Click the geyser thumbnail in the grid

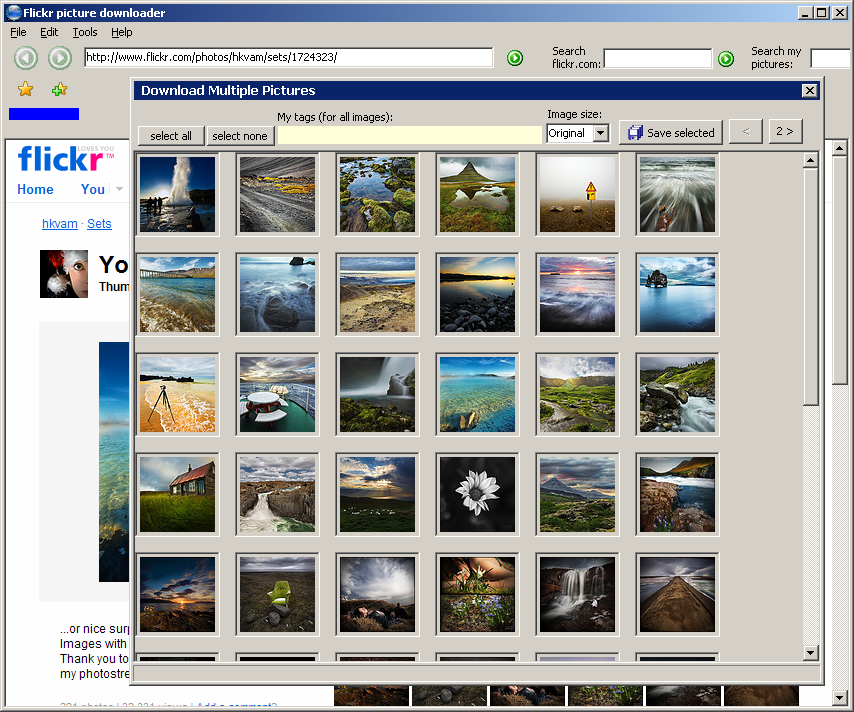click(x=177, y=194)
